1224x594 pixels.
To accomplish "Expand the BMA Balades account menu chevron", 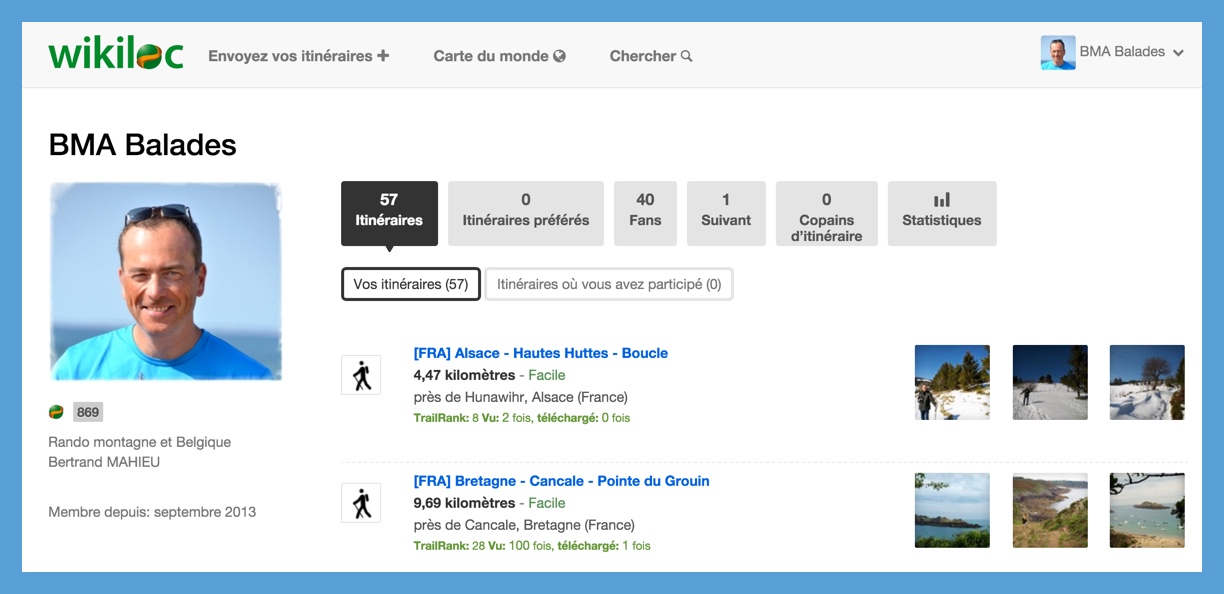I will 1178,54.
